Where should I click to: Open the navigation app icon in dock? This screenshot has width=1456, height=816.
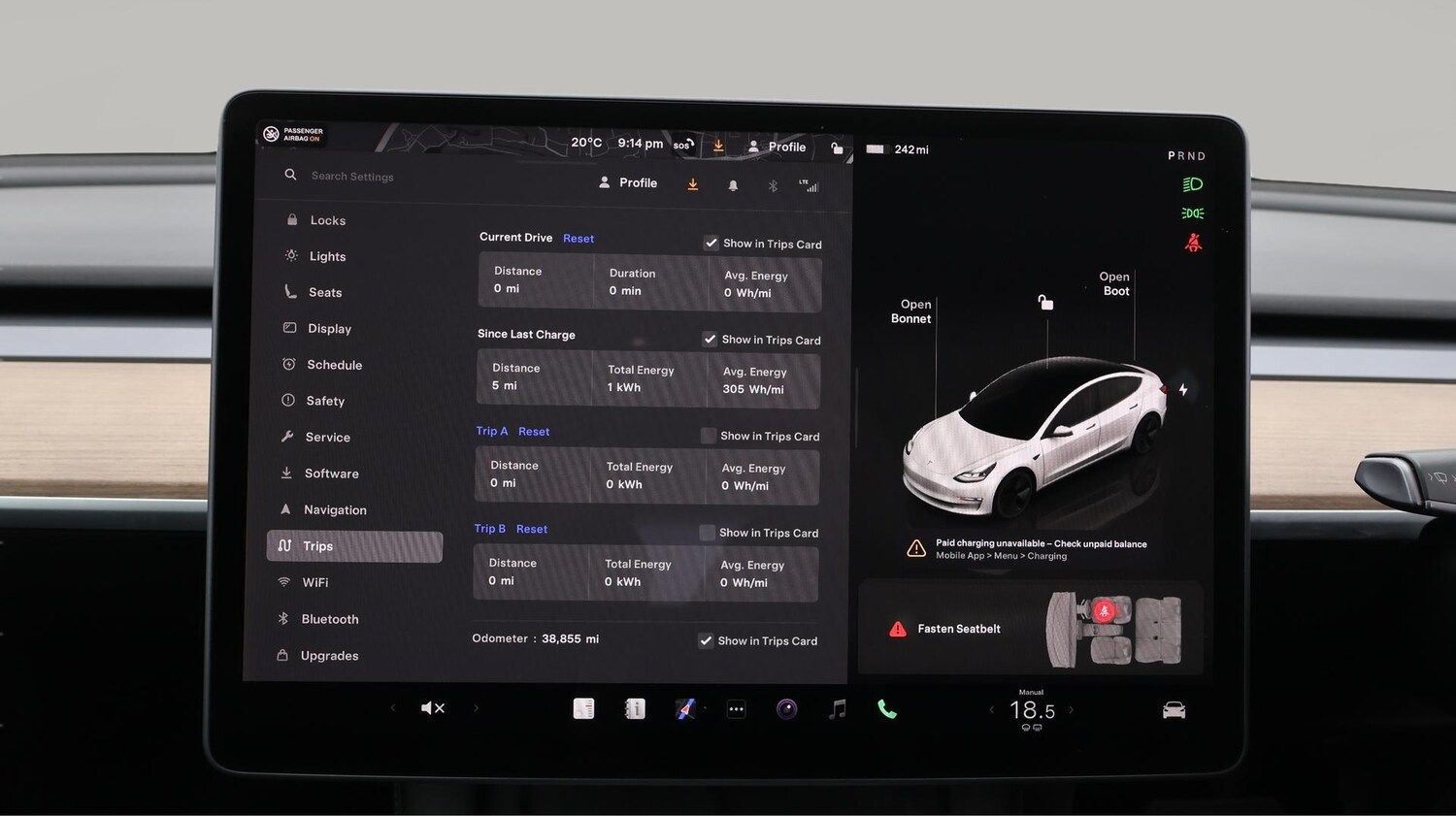coord(685,709)
